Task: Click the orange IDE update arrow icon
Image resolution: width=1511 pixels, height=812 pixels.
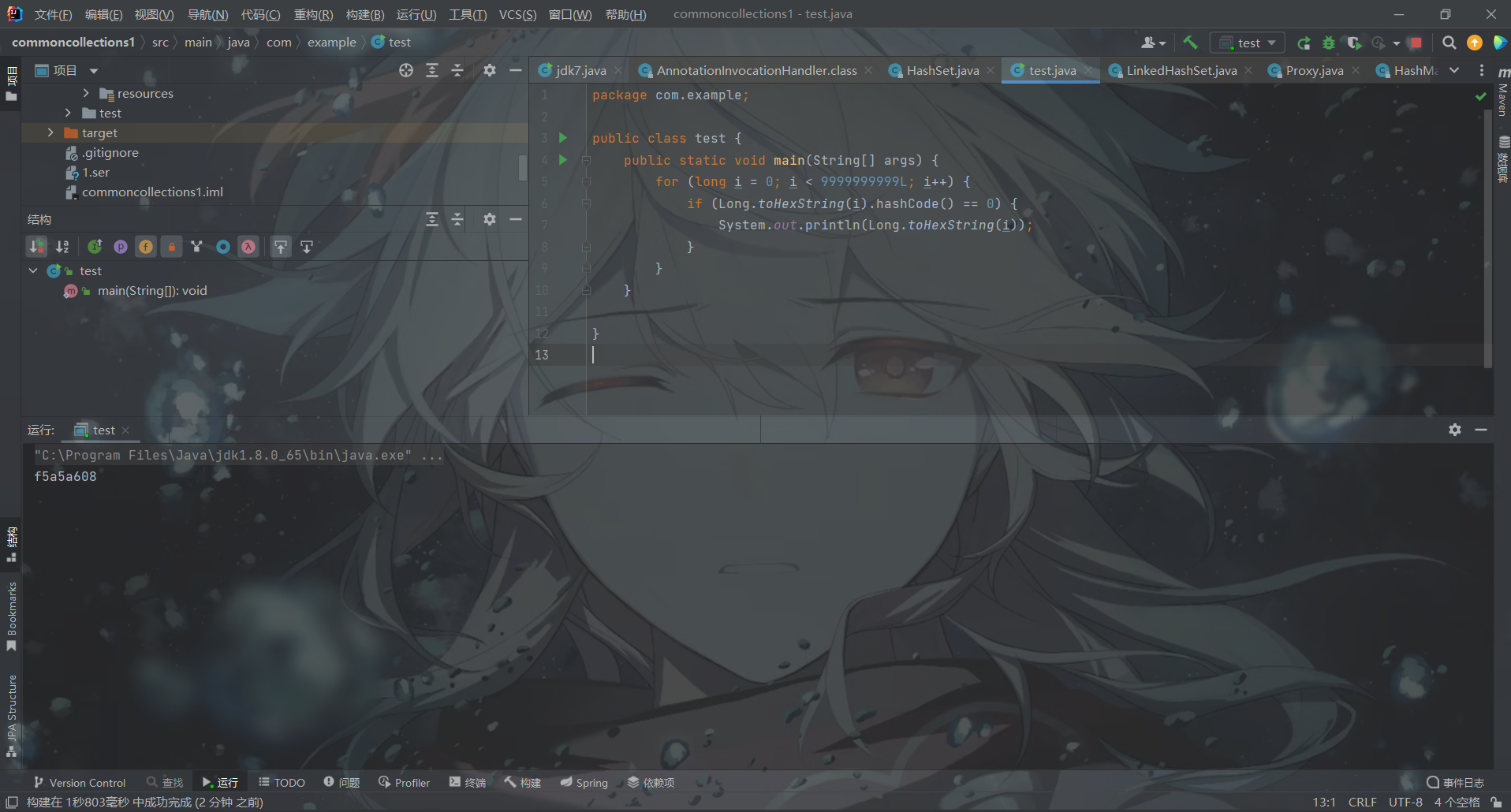Action: tap(1474, 43)
